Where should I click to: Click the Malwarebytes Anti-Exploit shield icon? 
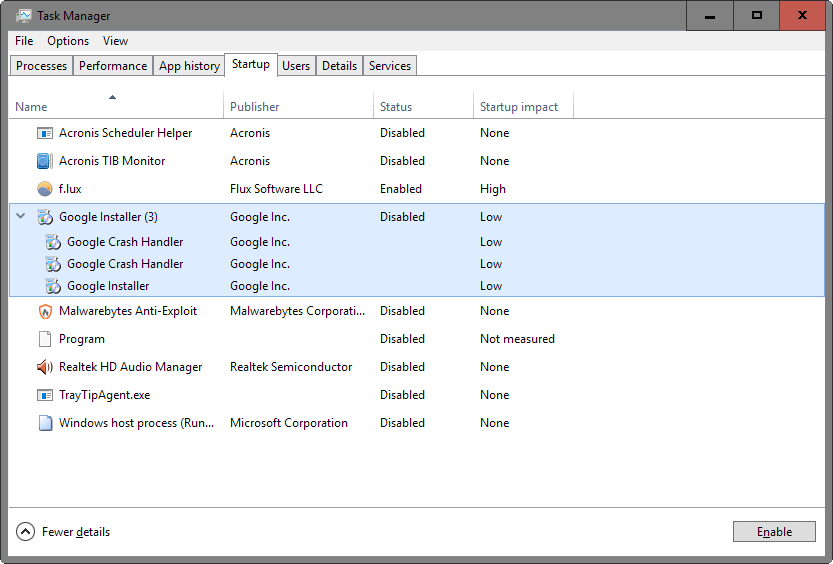pos(44,311)
